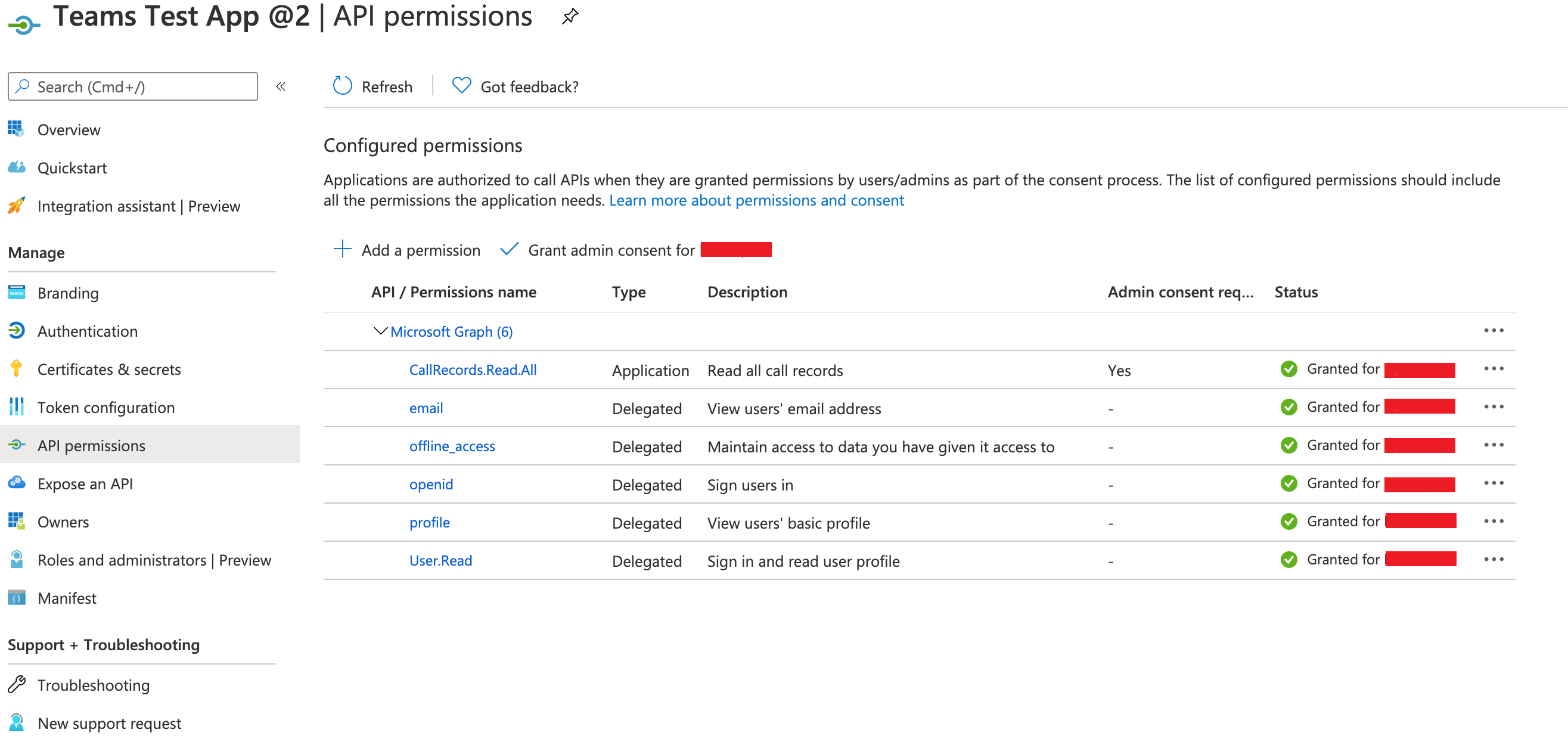1568x742 pixels.
Task: Click the feedback heart icon
Action: point(461,85)
